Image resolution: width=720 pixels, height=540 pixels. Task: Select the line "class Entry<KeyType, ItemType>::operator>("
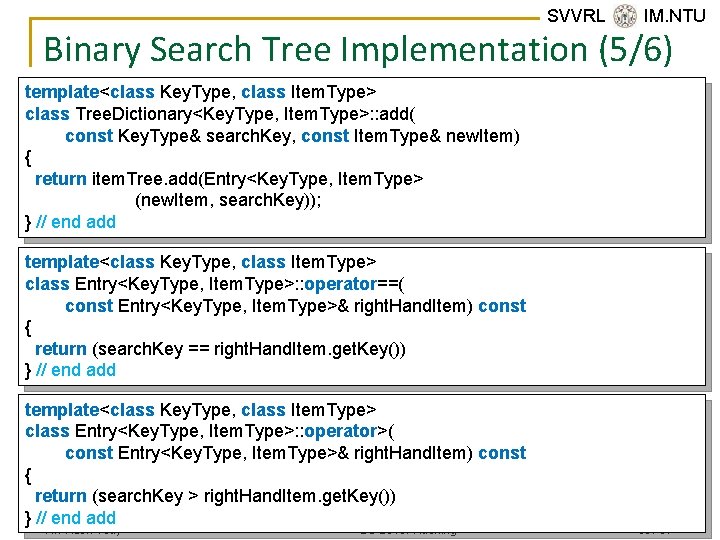(209, 431)
